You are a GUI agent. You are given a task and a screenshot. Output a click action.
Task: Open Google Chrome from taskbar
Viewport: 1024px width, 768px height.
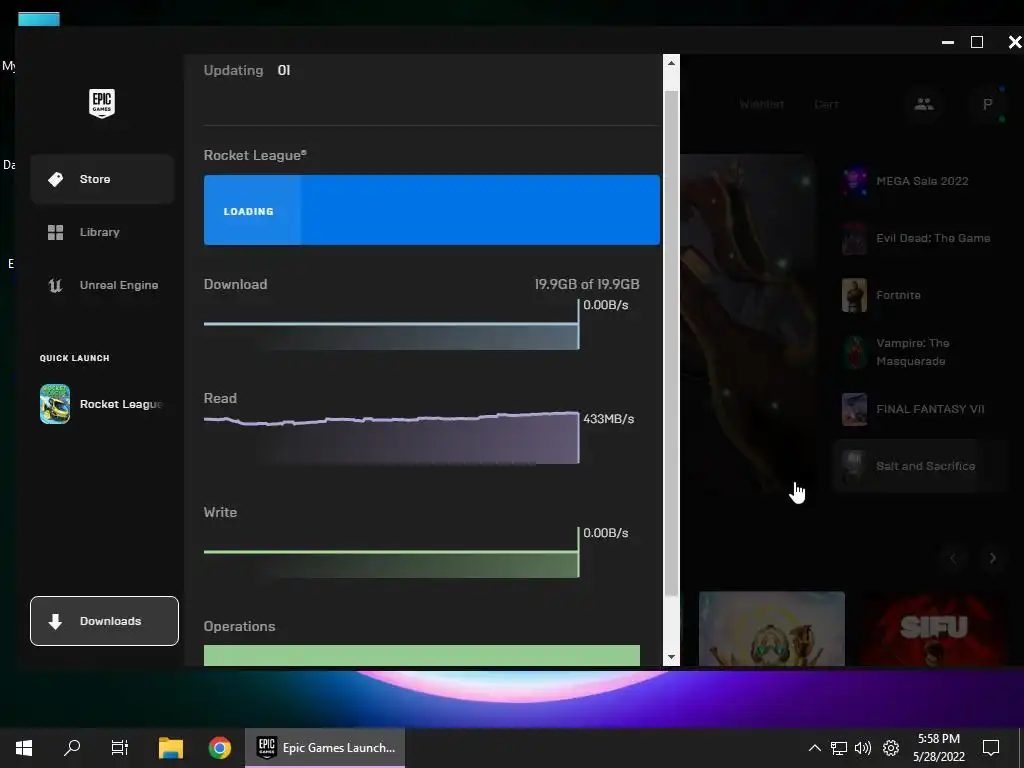click(x=219, y=748)
